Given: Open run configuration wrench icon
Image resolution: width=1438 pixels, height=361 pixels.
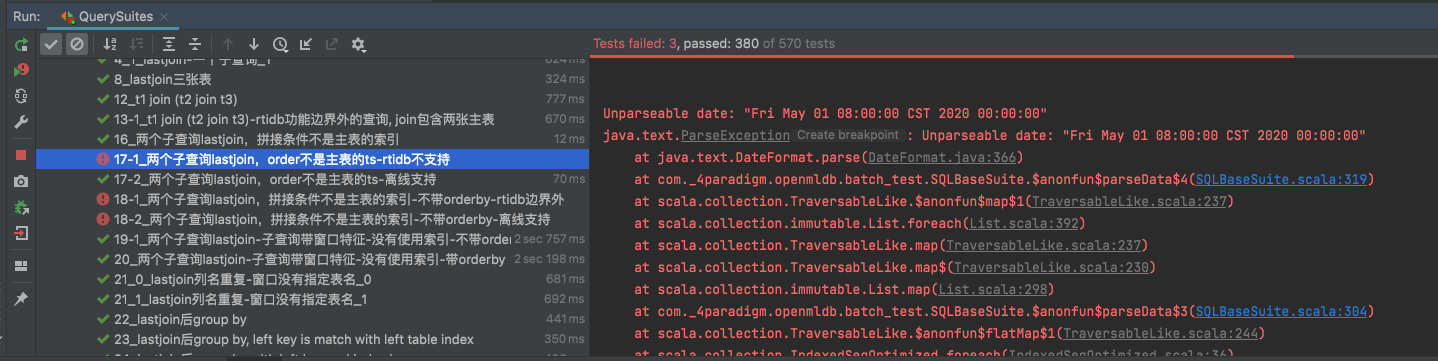Looking at the screenshot, I should click(x=21, y=122).
